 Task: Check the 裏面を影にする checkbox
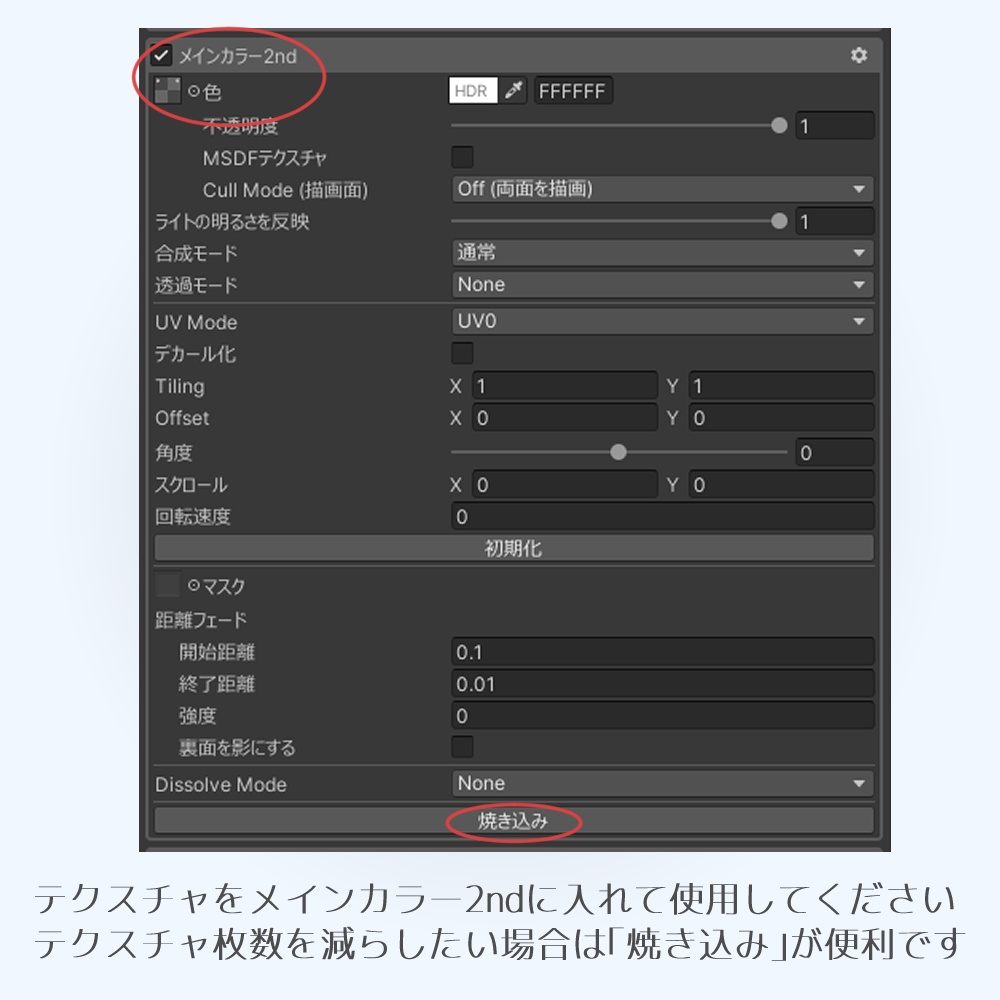[x=461, y=747]
